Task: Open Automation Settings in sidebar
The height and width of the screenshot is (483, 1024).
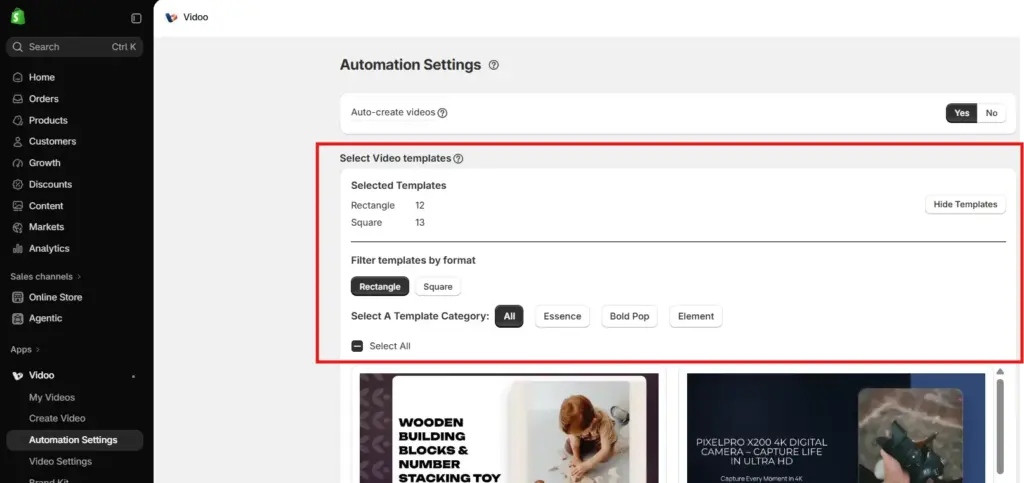Action: [x=74, y=440]
